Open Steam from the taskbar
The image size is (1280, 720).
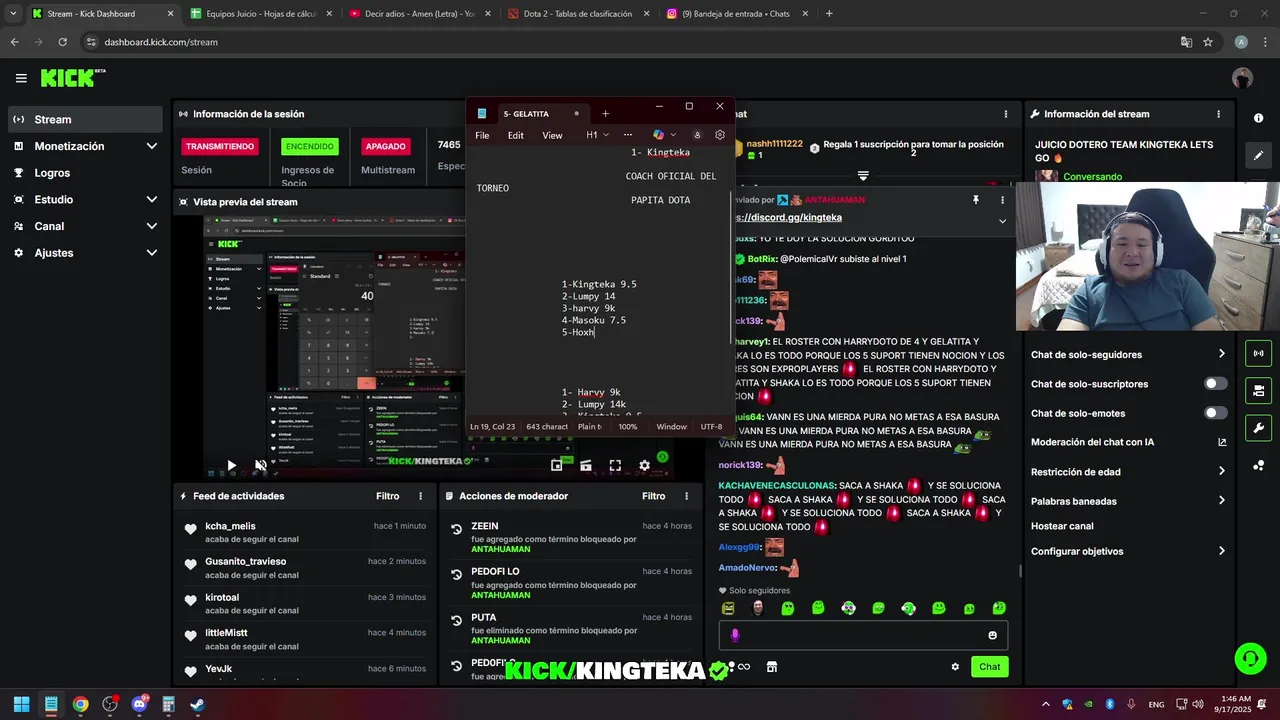[197, 704]
